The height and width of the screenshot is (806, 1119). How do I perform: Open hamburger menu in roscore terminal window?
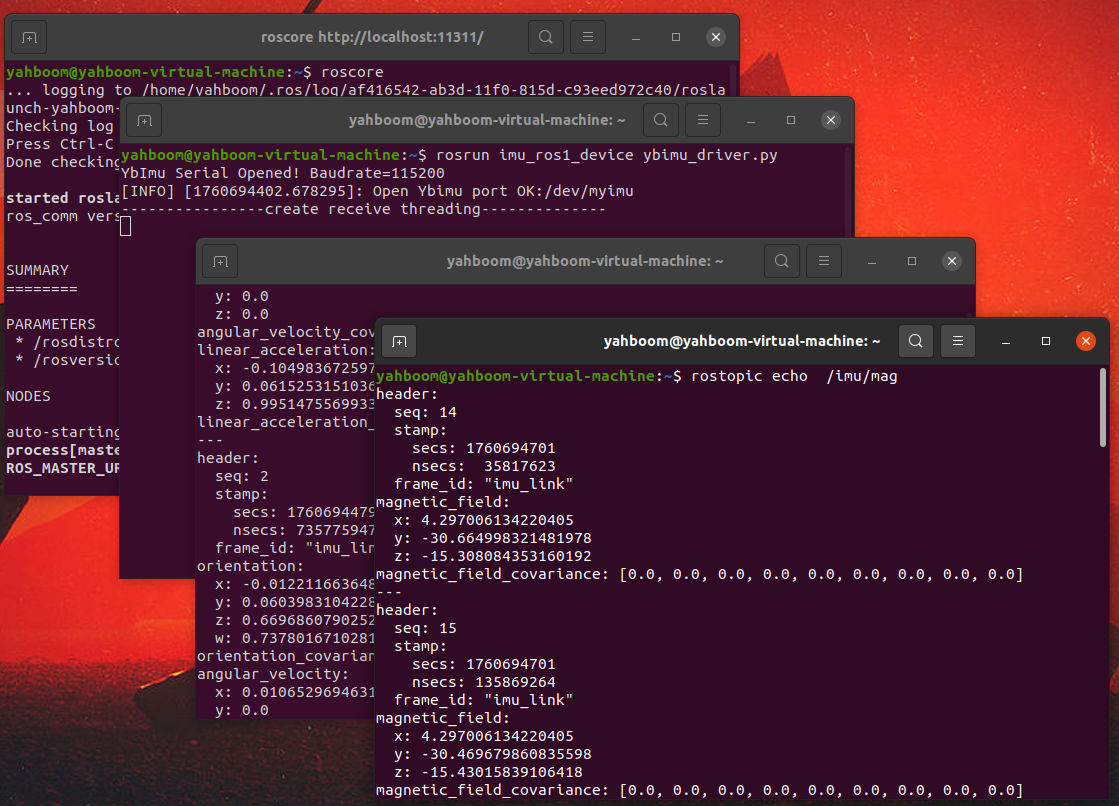(x=588, y=37)
